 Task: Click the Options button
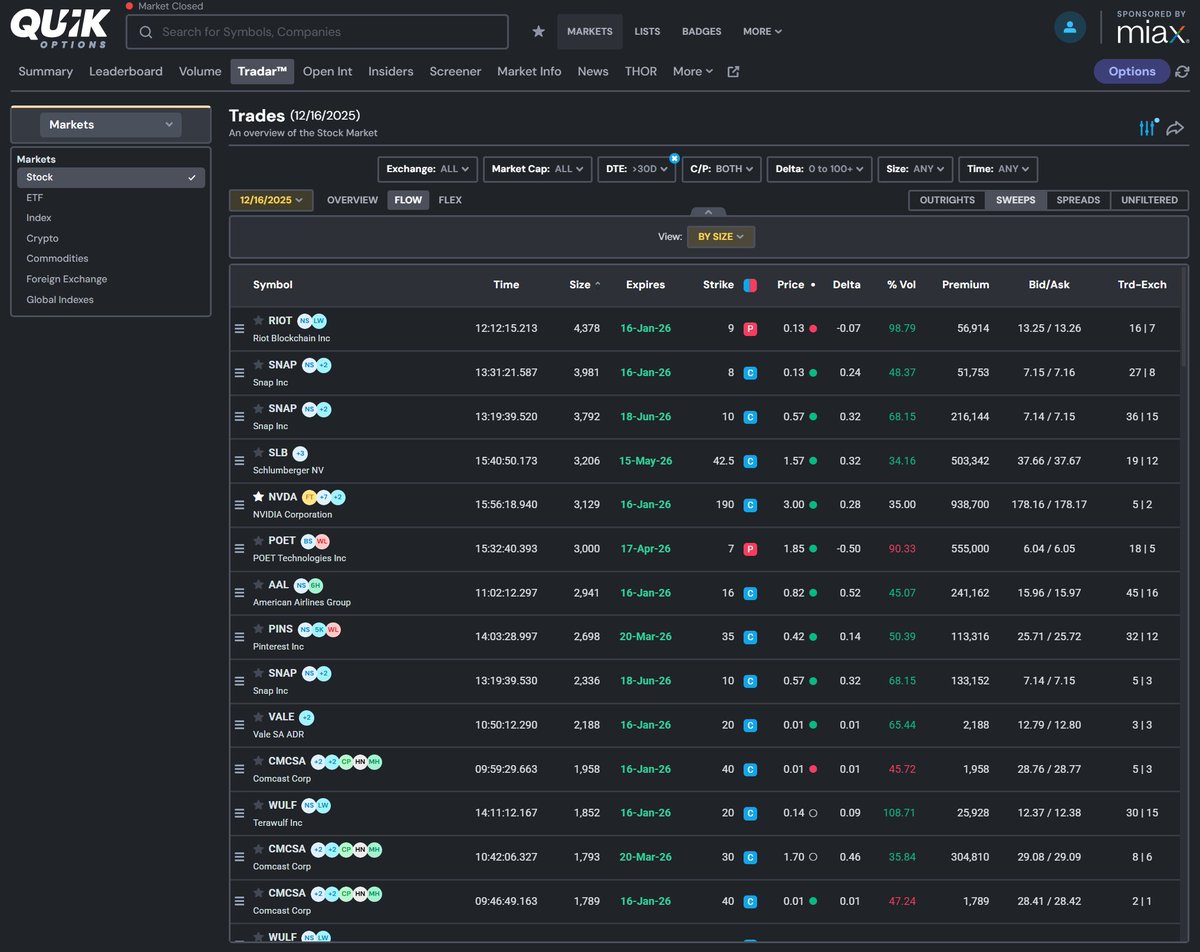(1132, 71)
